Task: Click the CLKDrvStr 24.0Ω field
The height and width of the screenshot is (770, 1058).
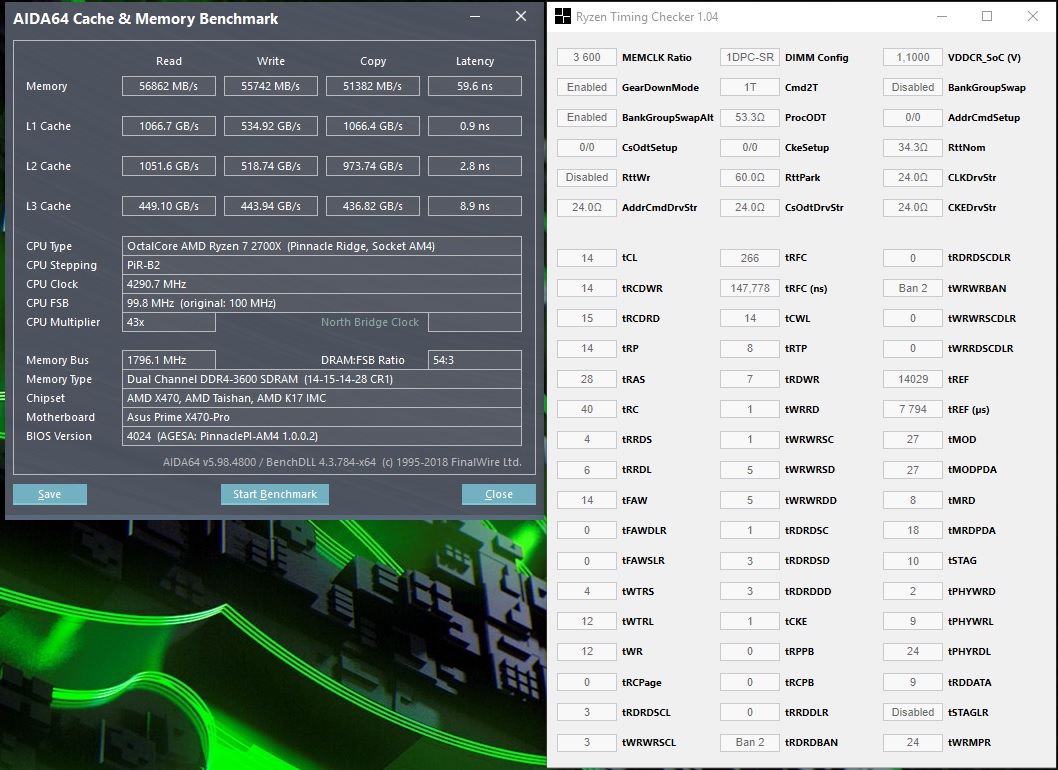Action: point(912,177)
